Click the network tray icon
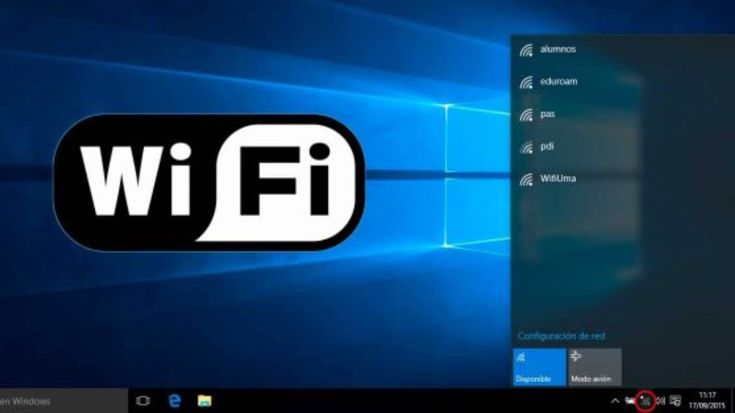735x413 pixels. point(646,401)
